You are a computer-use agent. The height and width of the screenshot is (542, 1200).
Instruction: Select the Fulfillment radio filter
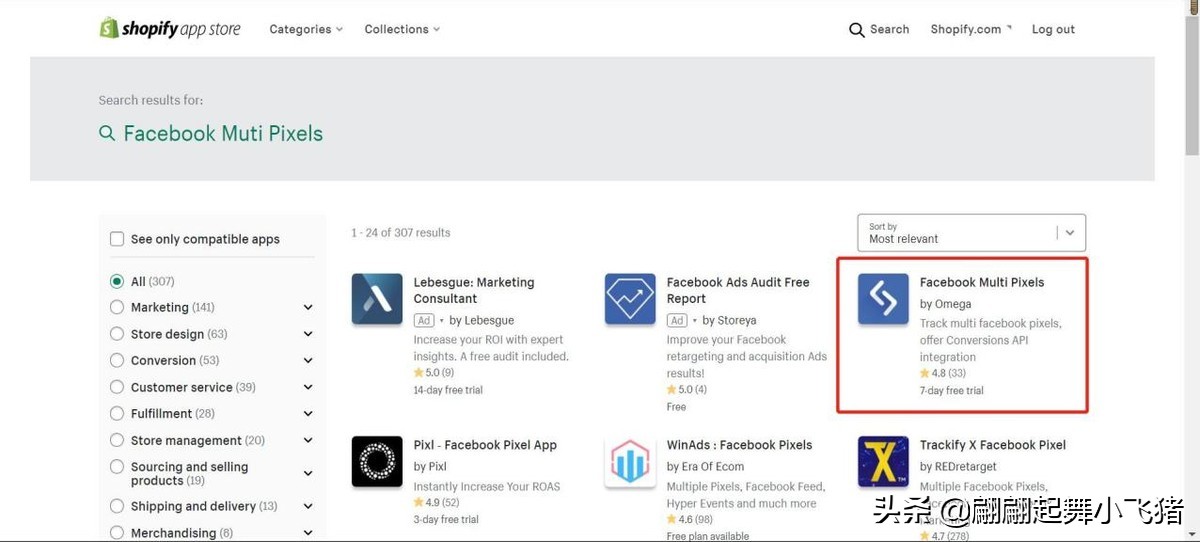point(117,414)
